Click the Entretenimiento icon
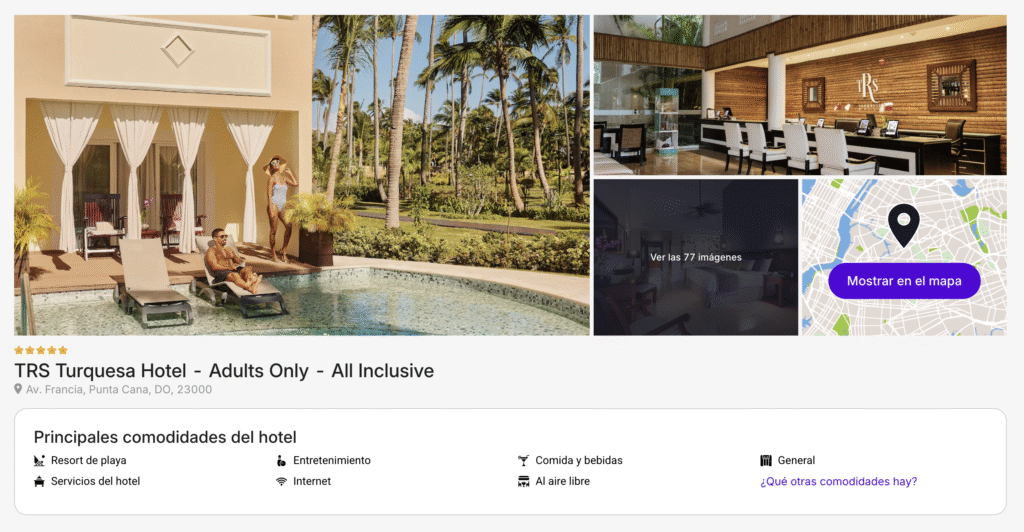 coord(281,460)
